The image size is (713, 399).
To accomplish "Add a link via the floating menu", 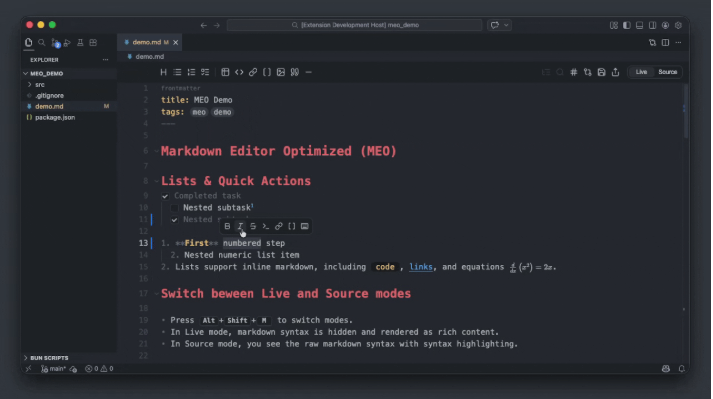I will click(279, 226).
